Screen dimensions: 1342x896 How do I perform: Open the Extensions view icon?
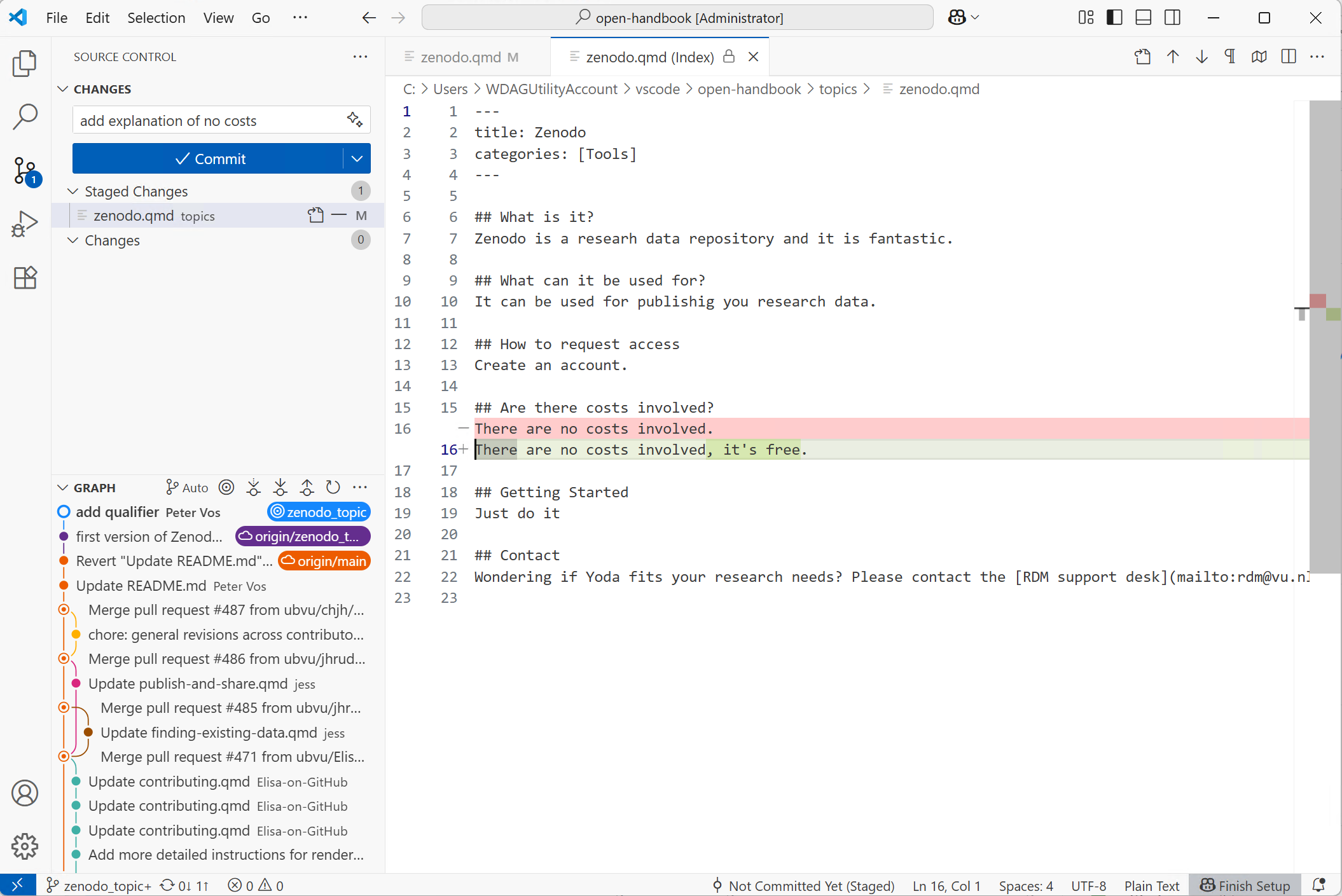tap(25, 278)
